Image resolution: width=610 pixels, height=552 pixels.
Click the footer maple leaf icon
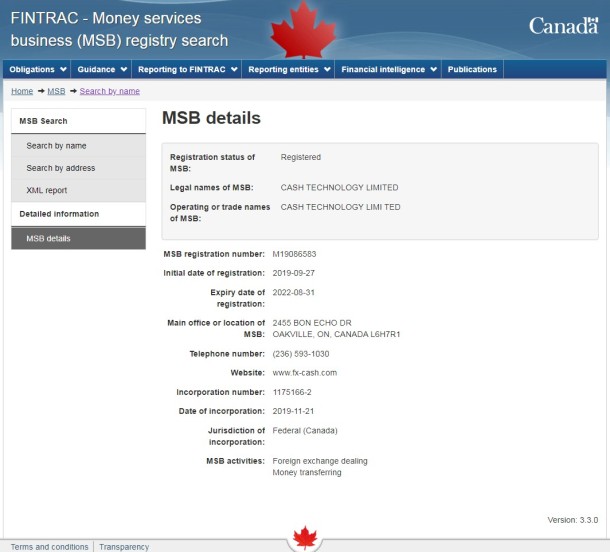(305, 537)
